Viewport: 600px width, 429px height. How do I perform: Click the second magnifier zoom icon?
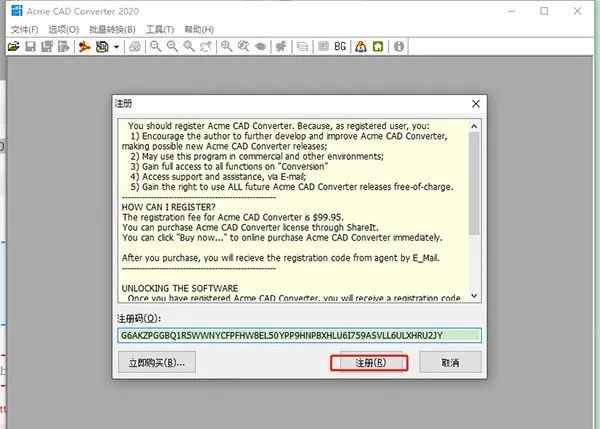(x=172, y=47)
